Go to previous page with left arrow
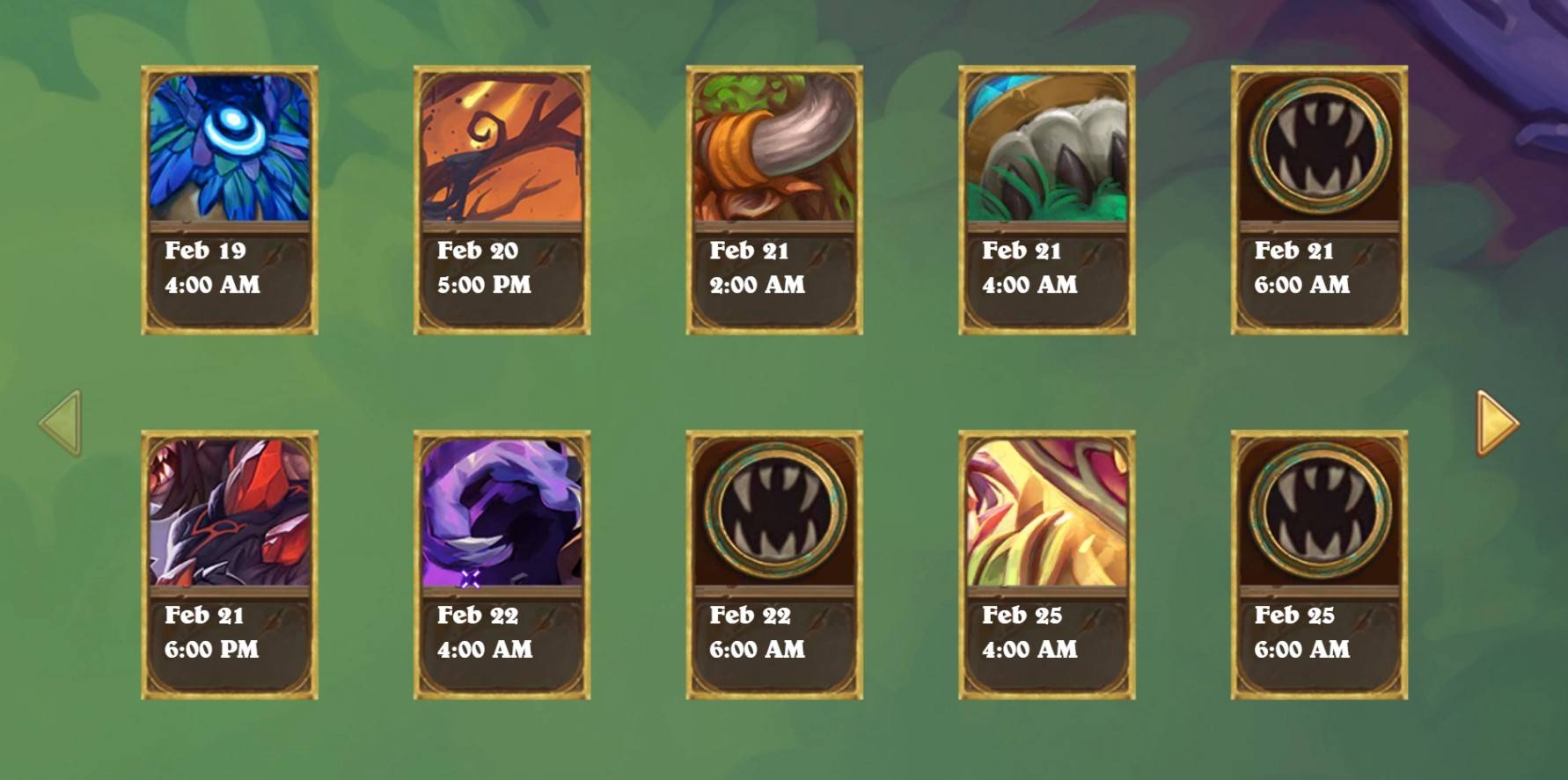Image resolution: width=1568 pixels, height=780 pixels. click(60, 423)
